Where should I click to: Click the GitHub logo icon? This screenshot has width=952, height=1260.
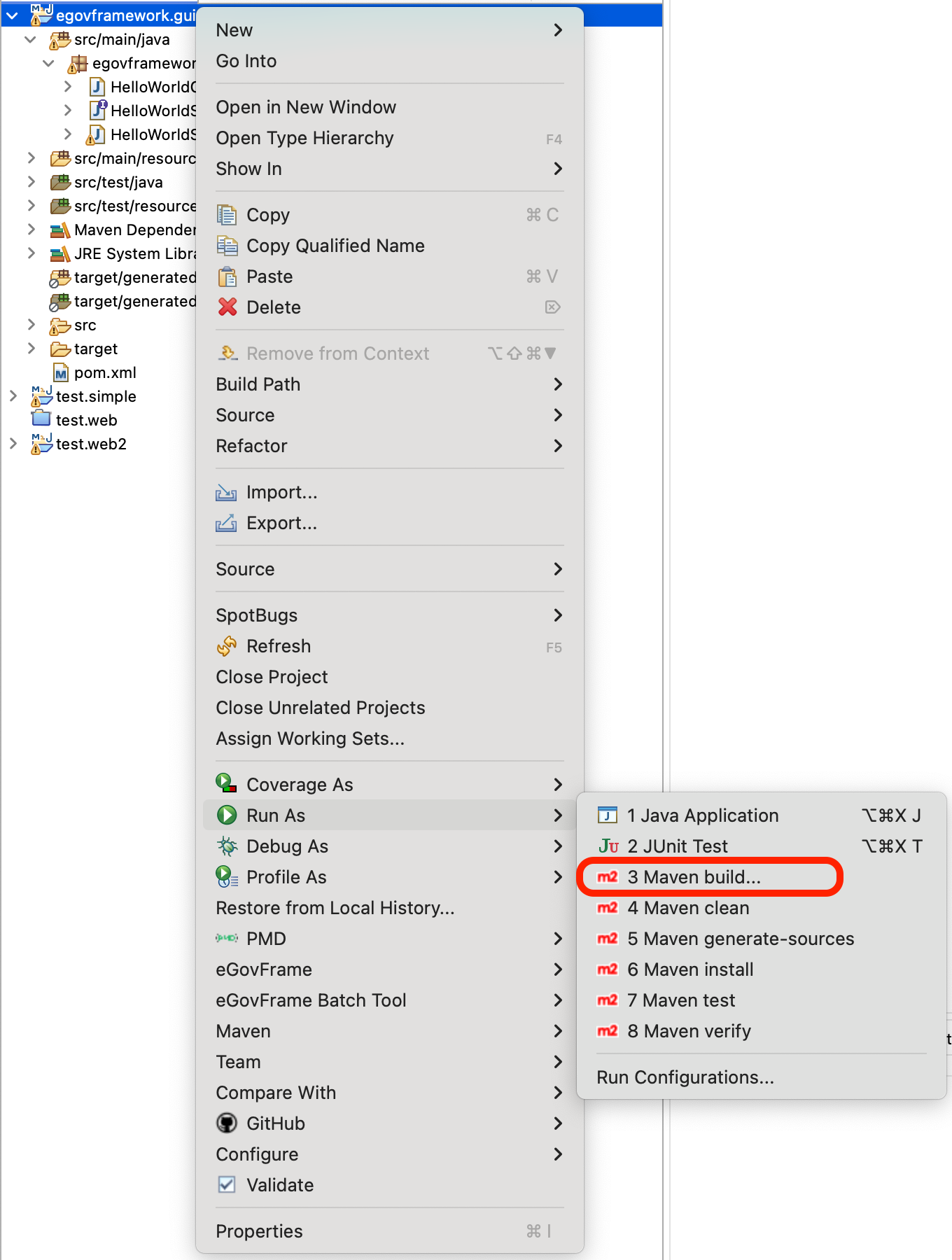[227, 1123]
